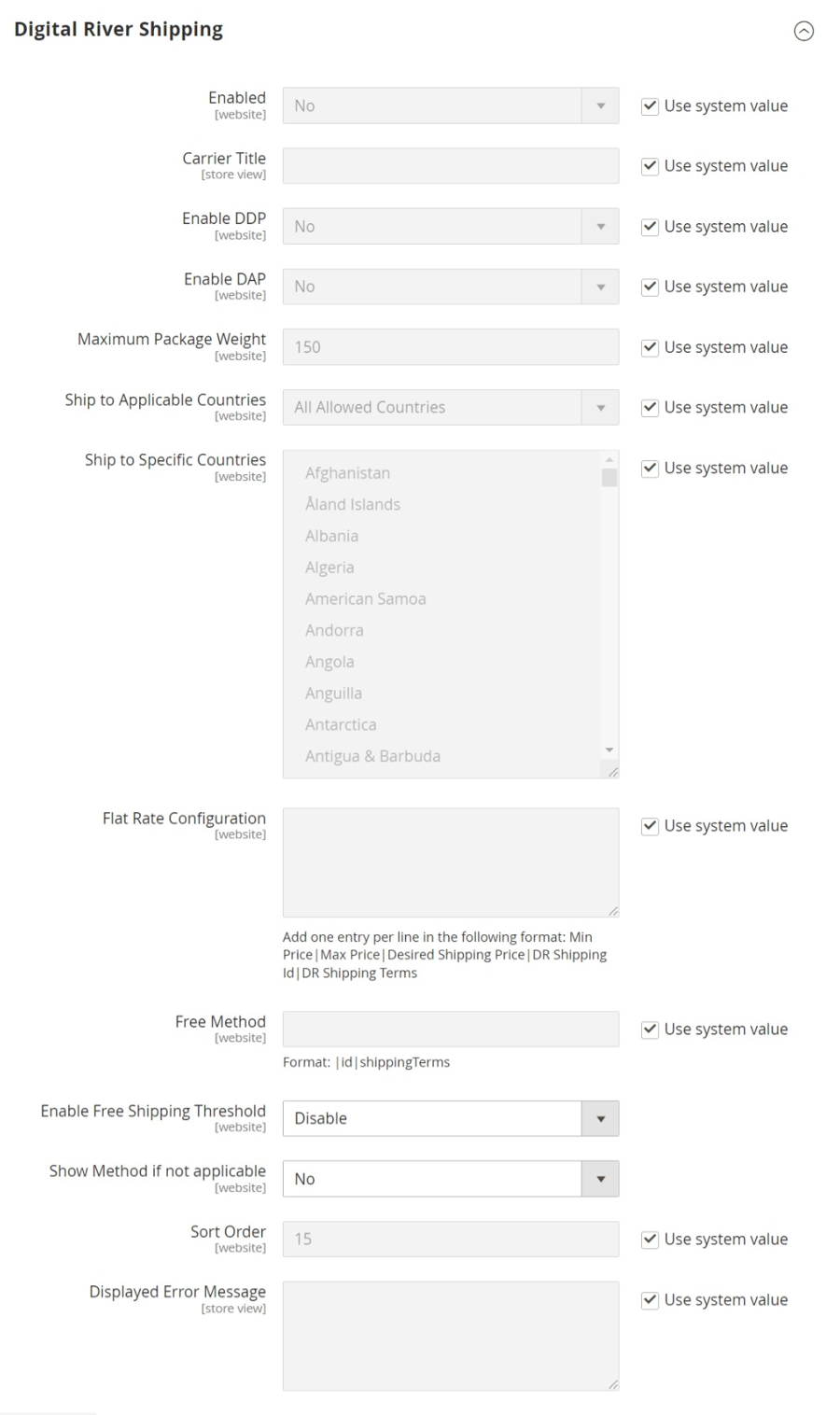Collapse the Digital River Shipping section

pyautogui.click(x=803, y=32)
